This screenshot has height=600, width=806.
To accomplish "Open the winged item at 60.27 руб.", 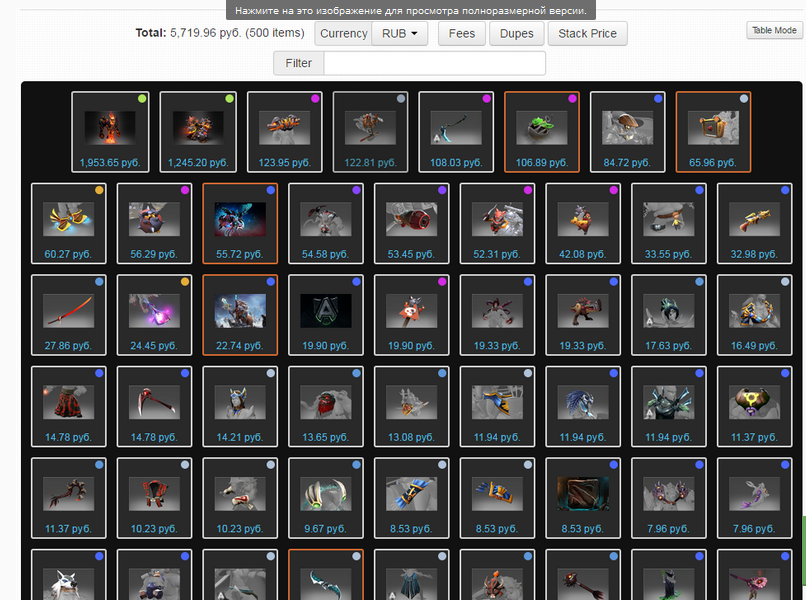I will click(69, 223).
